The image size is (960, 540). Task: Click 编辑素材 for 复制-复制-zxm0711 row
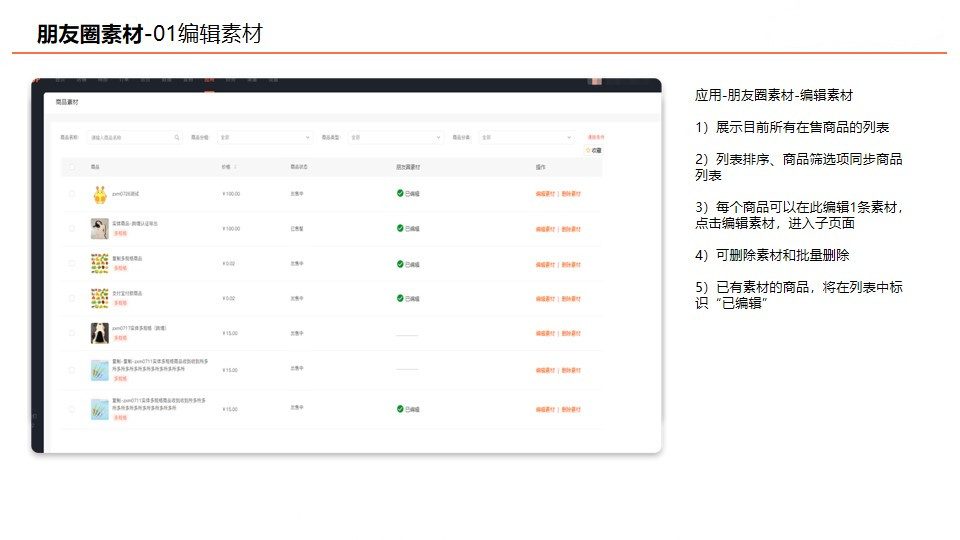(545, 370)
